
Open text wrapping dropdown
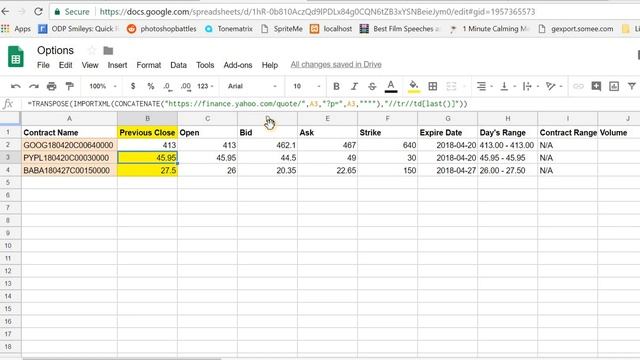(531, 86)
